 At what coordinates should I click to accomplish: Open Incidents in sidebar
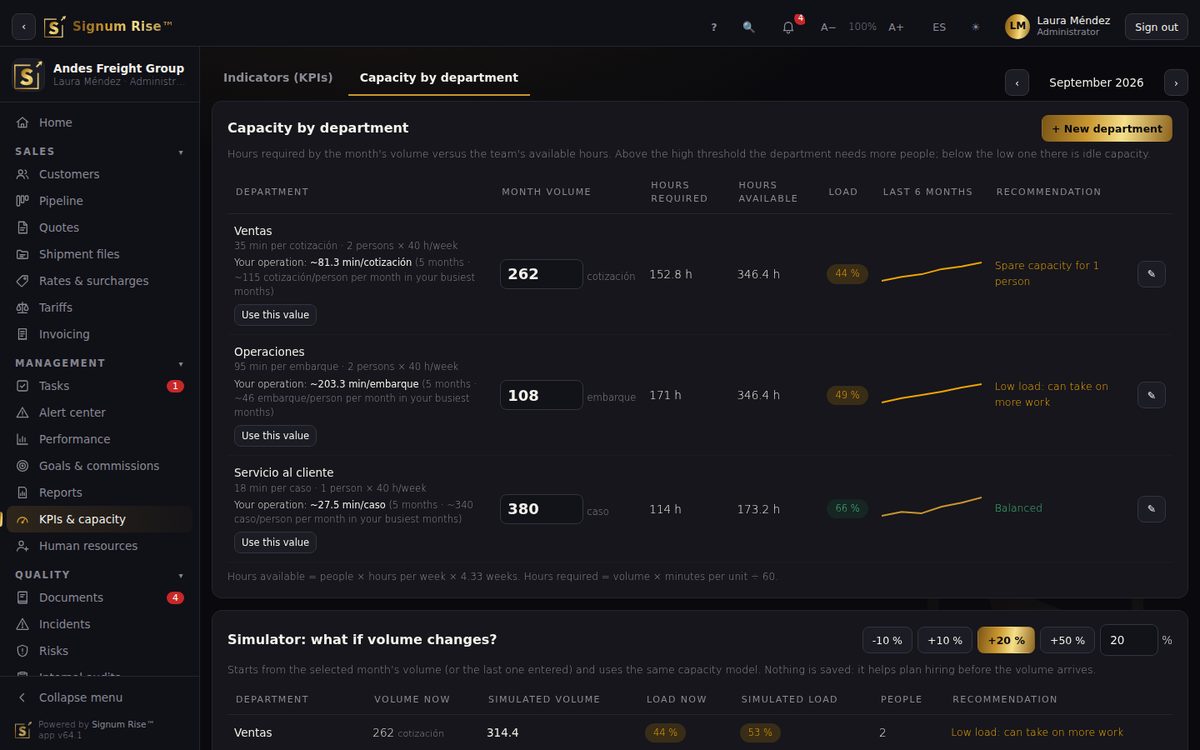(x=100, y=624)
